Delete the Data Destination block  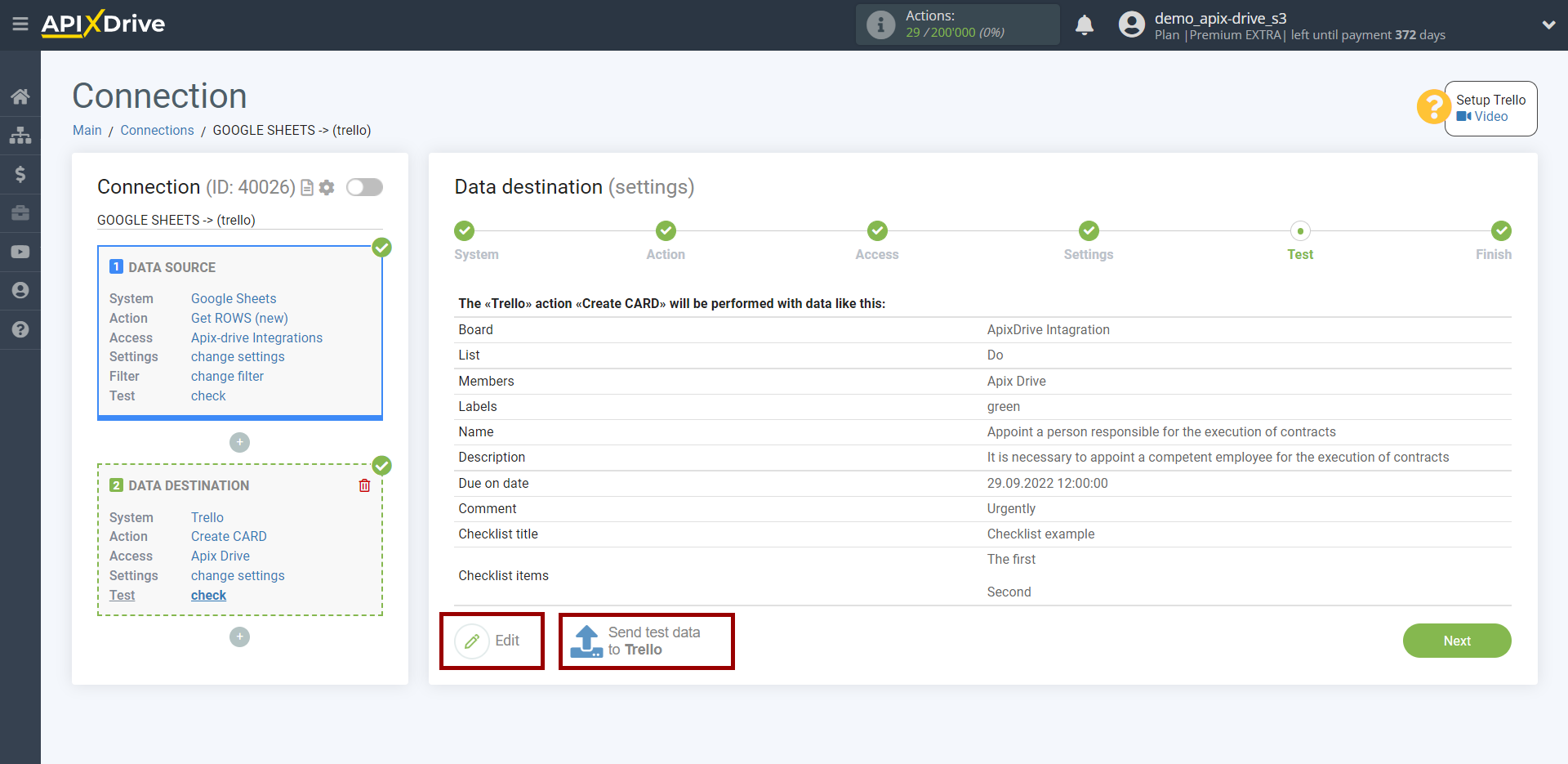coord(364,485)
